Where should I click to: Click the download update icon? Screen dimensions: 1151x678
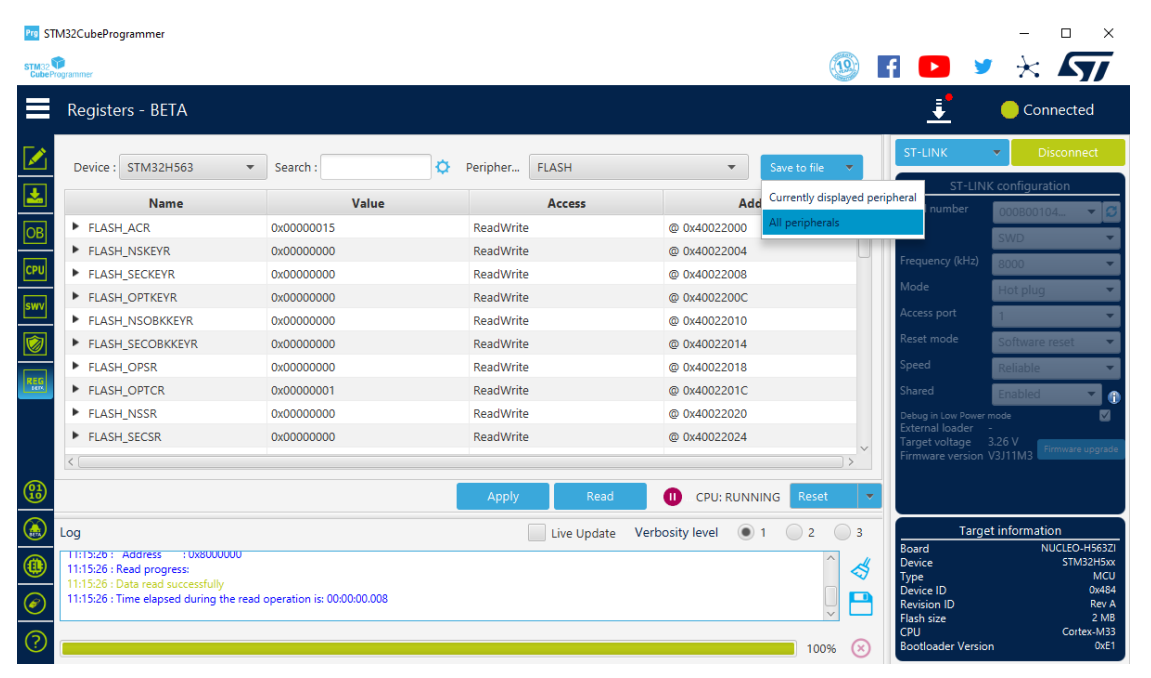coord(939,109)
